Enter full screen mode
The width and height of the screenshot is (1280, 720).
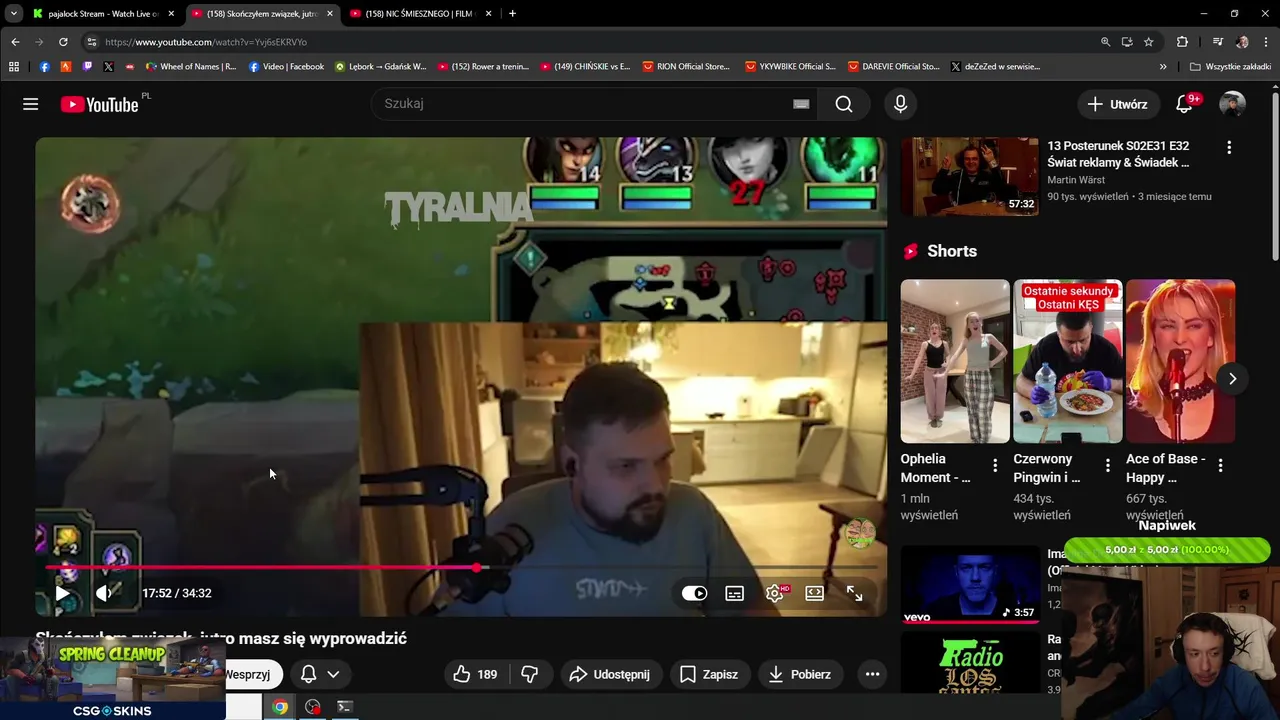coord(854,593)
